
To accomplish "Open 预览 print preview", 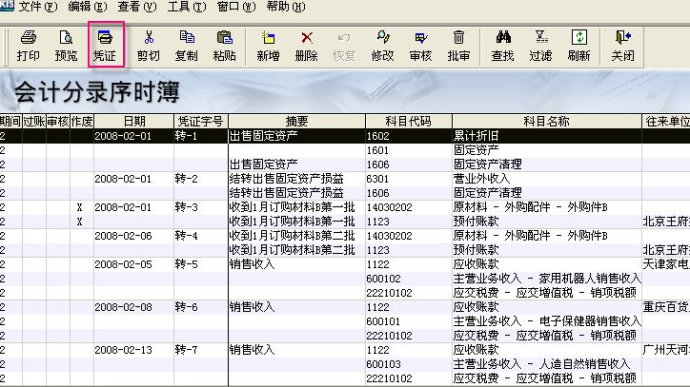I will [x=66, y=46].
